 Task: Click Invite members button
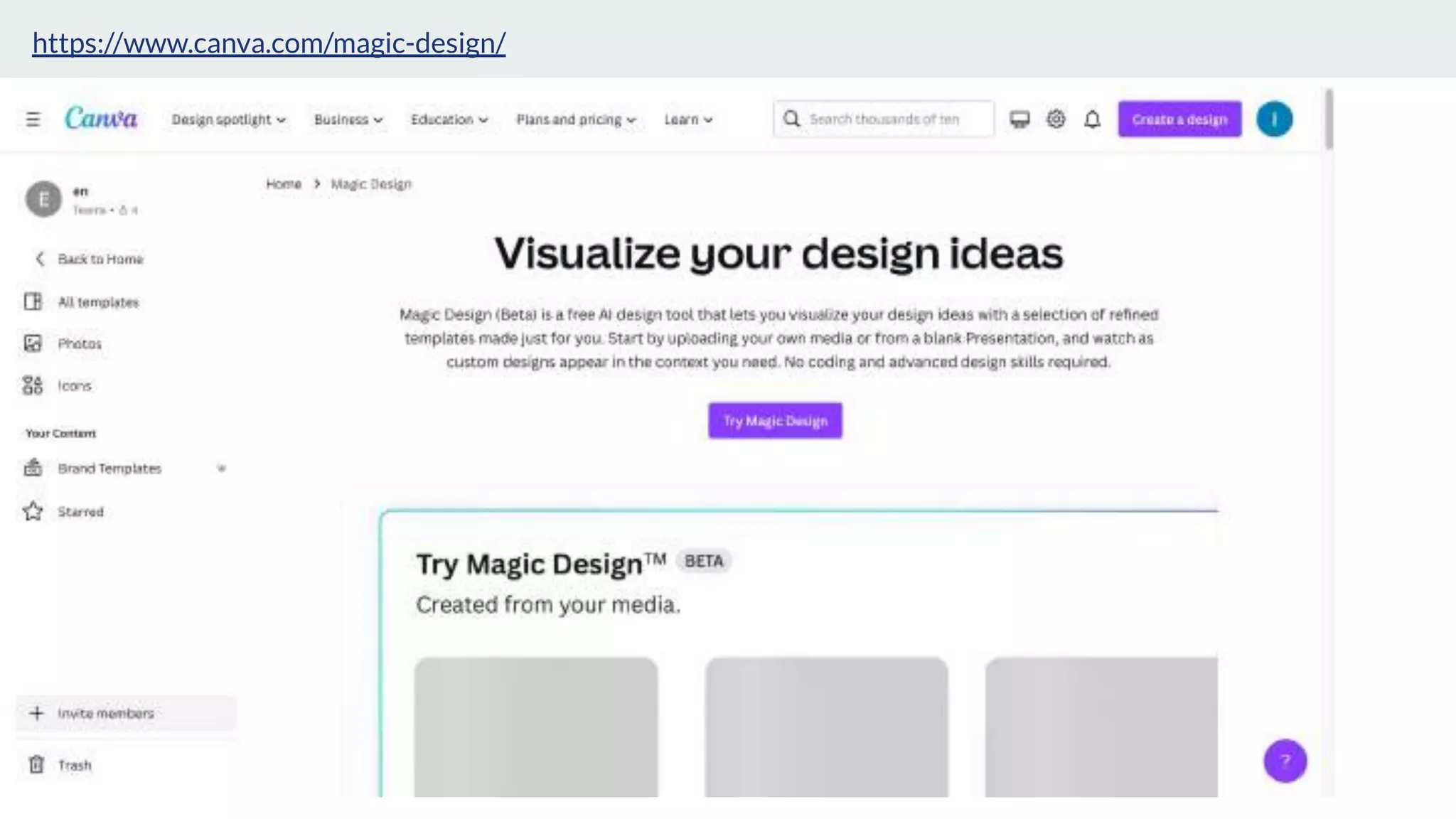point(126,713)
